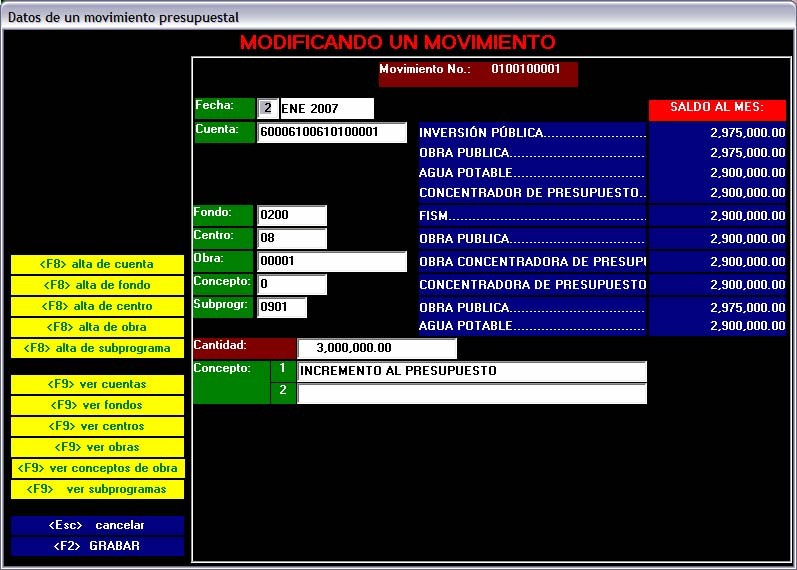This screenshot has height=570, width=797.
Task: Click the CONCENTRADORA DE PRESUPUESTO row
Action: click(532, 285)
